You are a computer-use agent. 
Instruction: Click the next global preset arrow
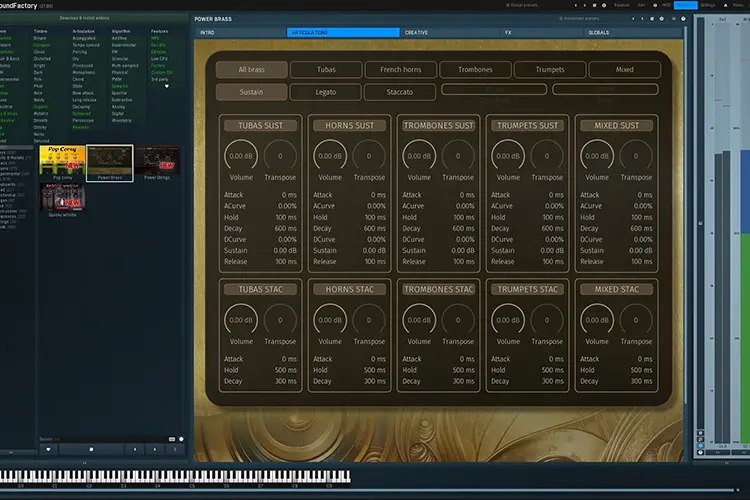coord(585,5)
